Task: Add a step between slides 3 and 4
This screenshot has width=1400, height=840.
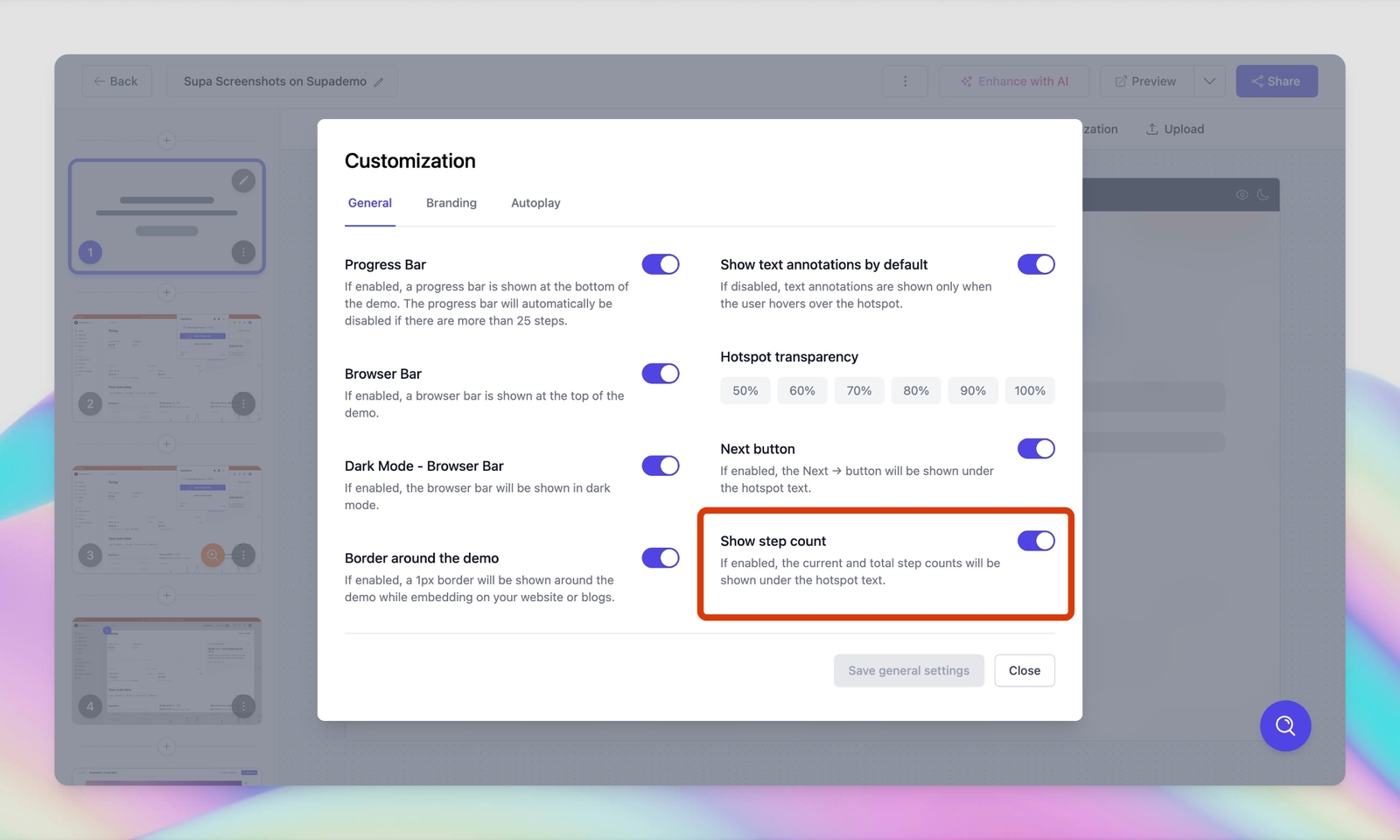Action: point(166,595)
